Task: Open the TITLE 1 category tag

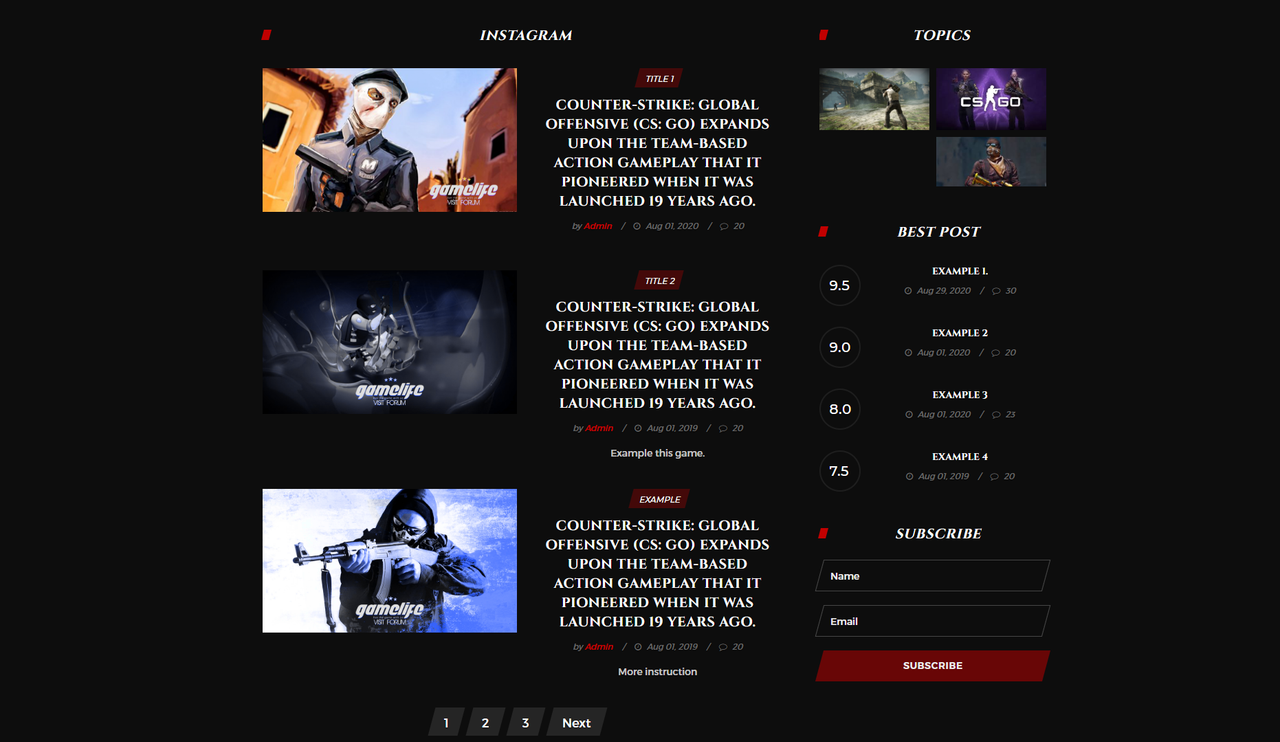Action: (659, 79)
